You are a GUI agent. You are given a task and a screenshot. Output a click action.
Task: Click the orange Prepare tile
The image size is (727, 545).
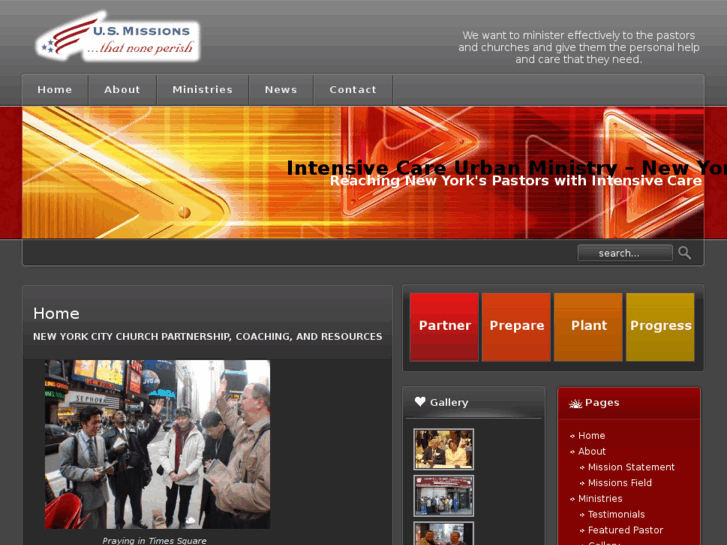[x=516, y=327]
